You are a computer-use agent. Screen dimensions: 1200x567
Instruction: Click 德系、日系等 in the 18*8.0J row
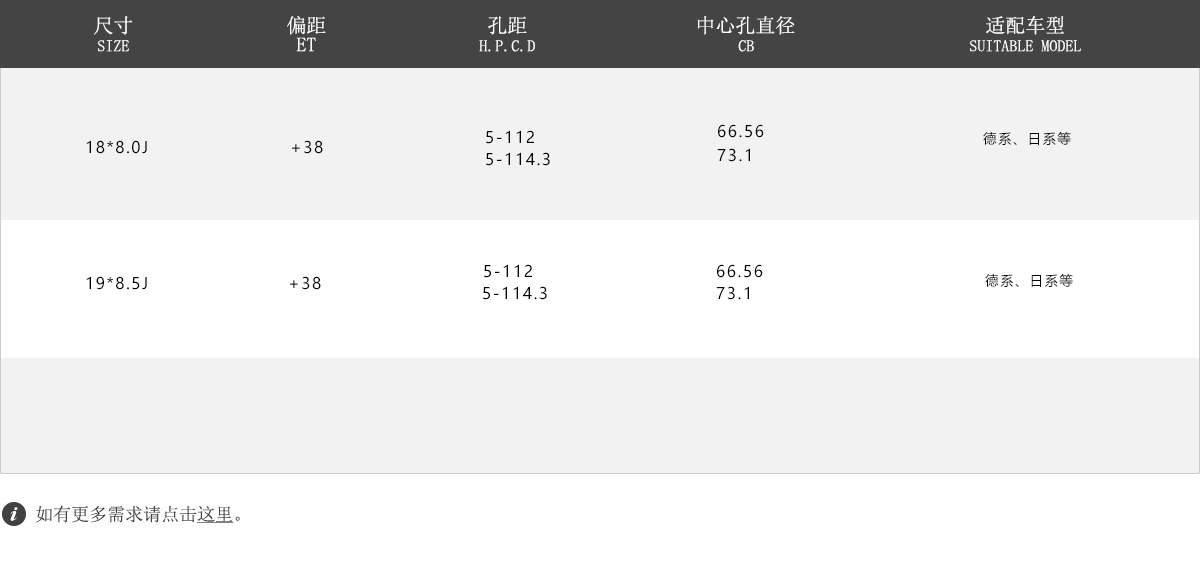1027,139
